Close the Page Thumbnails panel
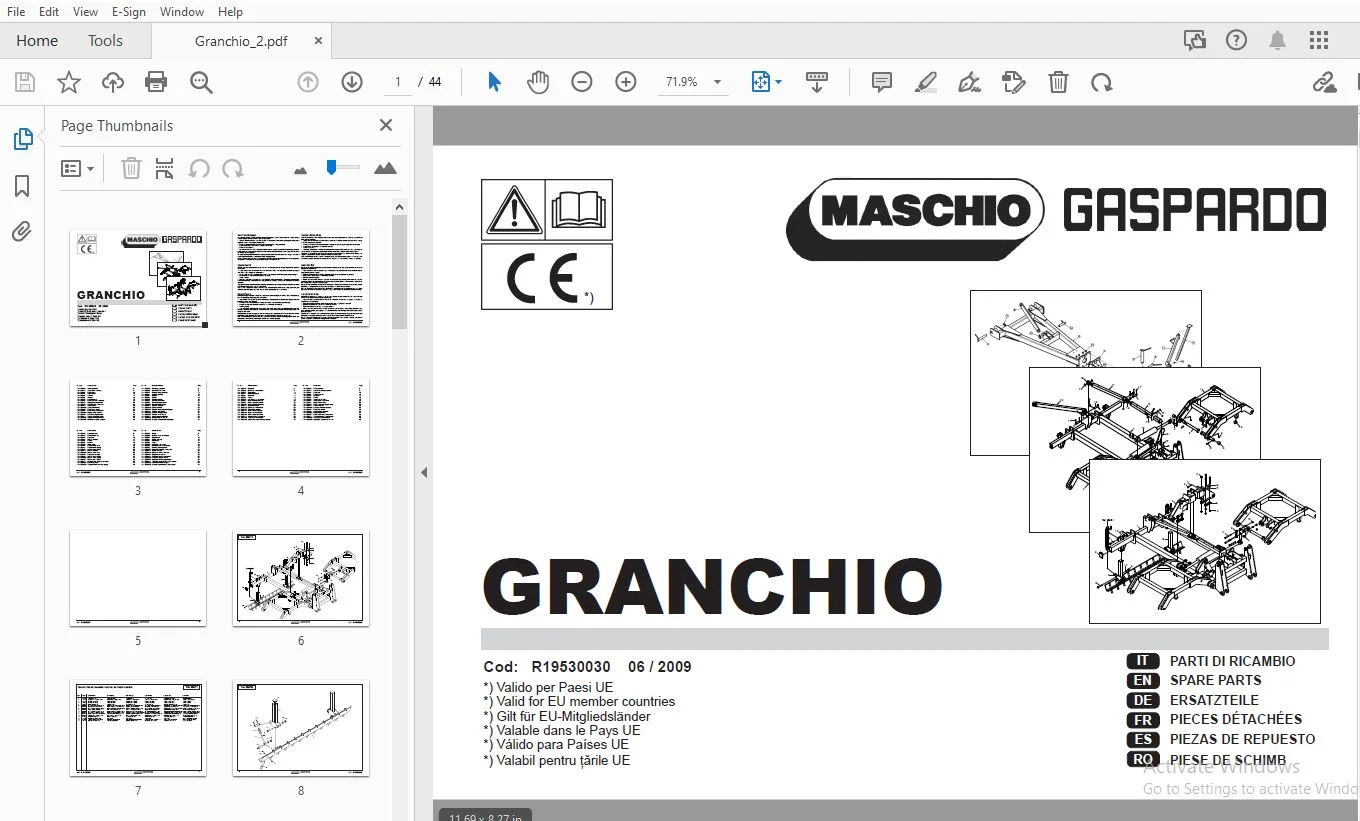 (x=386, y=125)
